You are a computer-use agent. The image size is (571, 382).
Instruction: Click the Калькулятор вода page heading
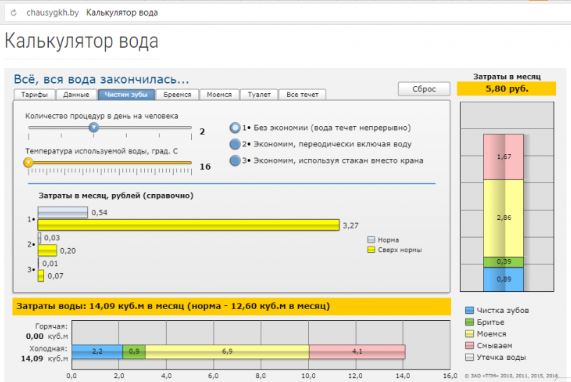(x=82, y=41)
